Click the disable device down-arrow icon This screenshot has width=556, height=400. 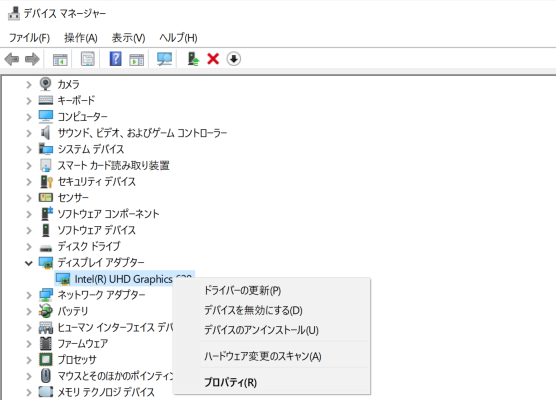[x=234, y=59]
